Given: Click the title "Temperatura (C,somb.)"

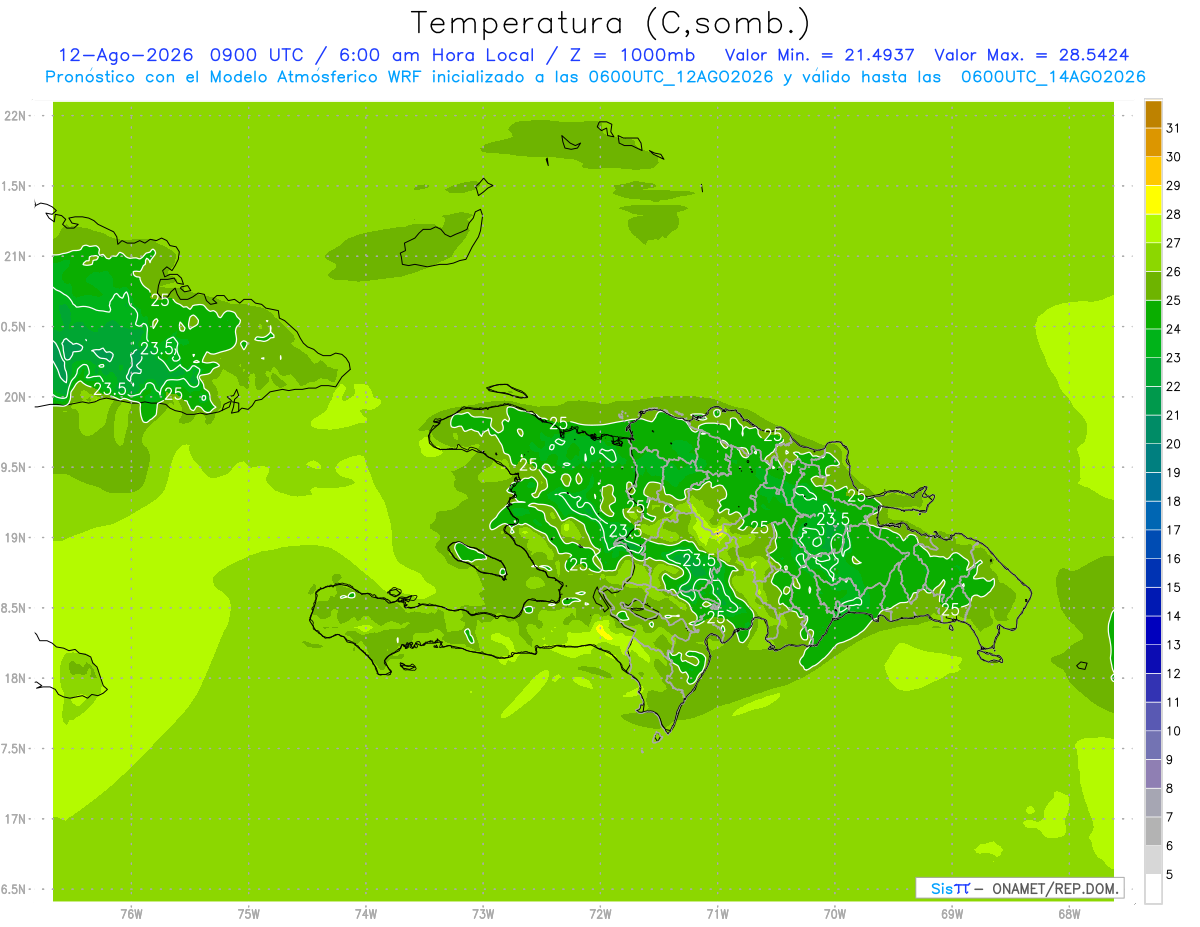Looking at the screenshot, I should coord(610,23).
